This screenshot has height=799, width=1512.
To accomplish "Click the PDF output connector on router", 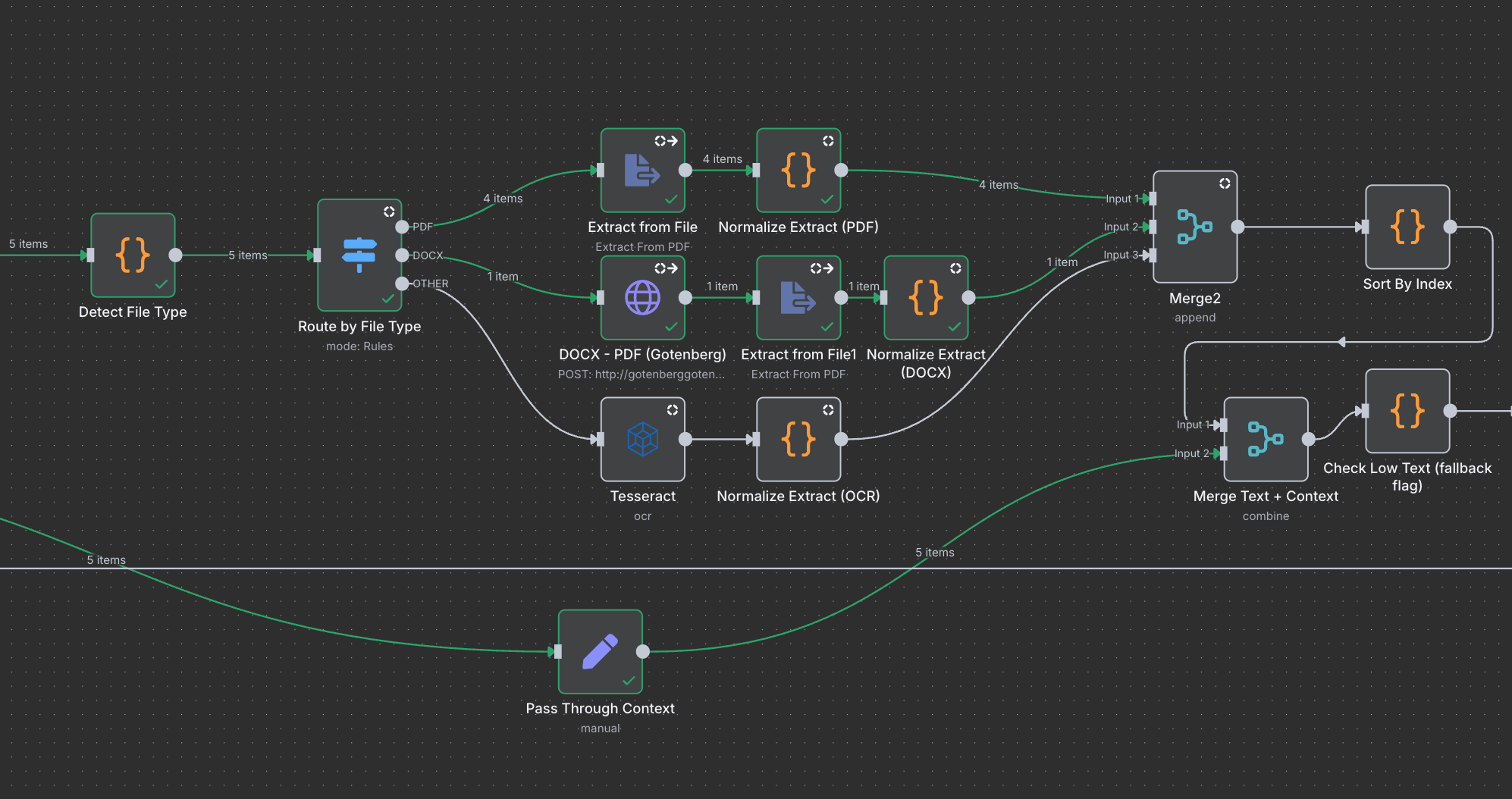I will tap(402, 227).
